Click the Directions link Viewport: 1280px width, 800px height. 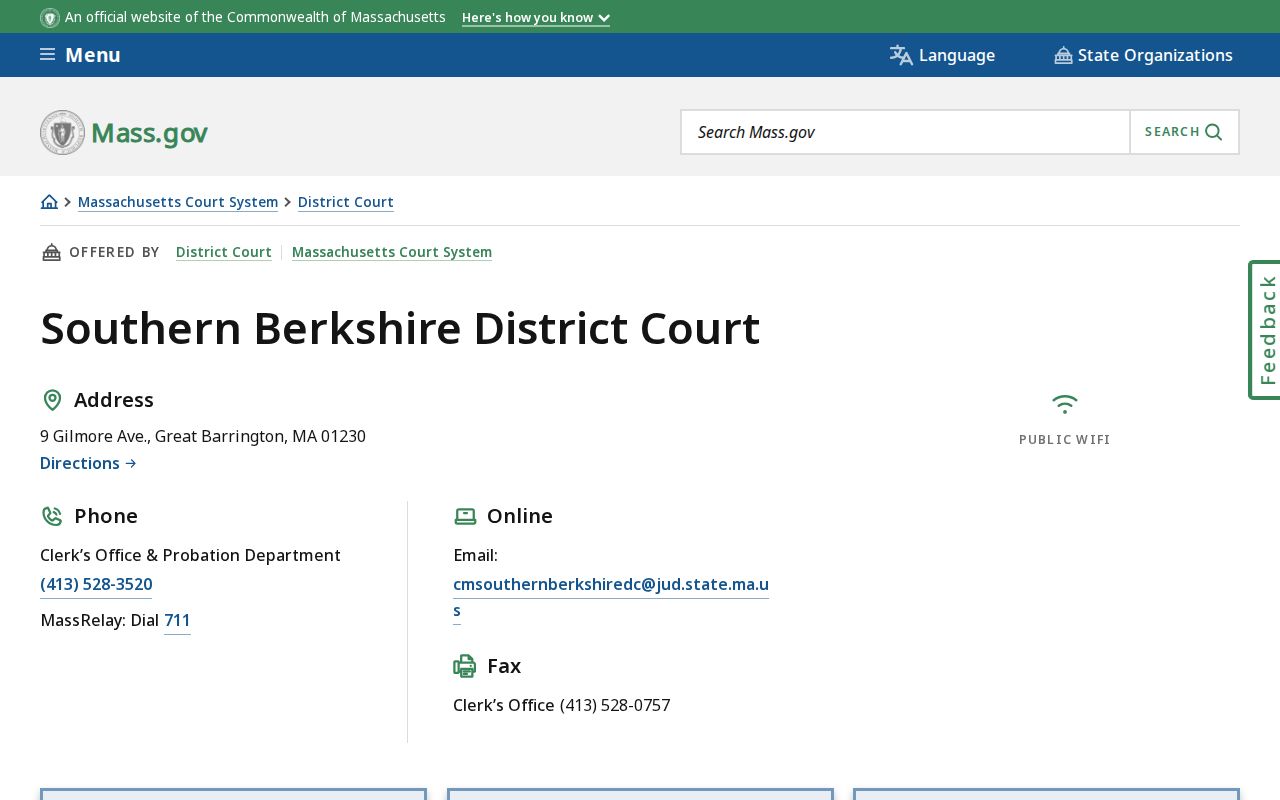[88, 463]
